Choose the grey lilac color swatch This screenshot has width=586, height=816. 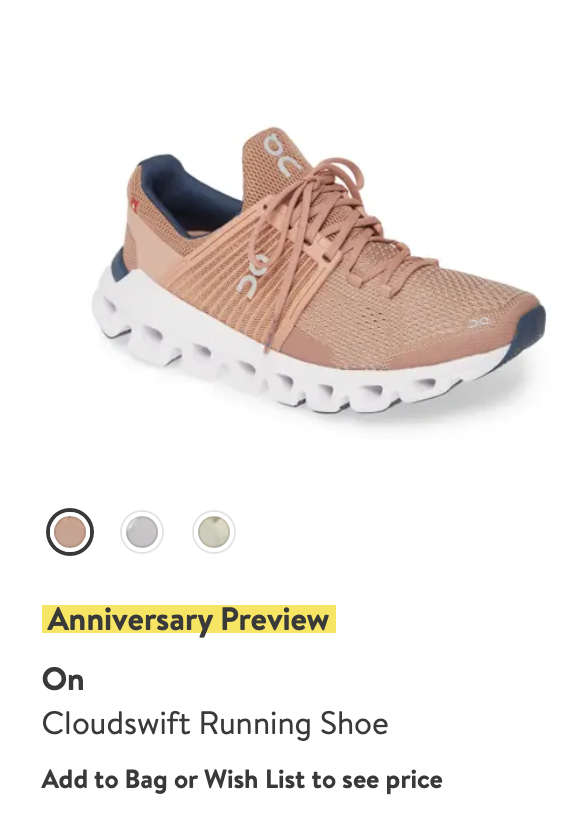pos(142,531)
